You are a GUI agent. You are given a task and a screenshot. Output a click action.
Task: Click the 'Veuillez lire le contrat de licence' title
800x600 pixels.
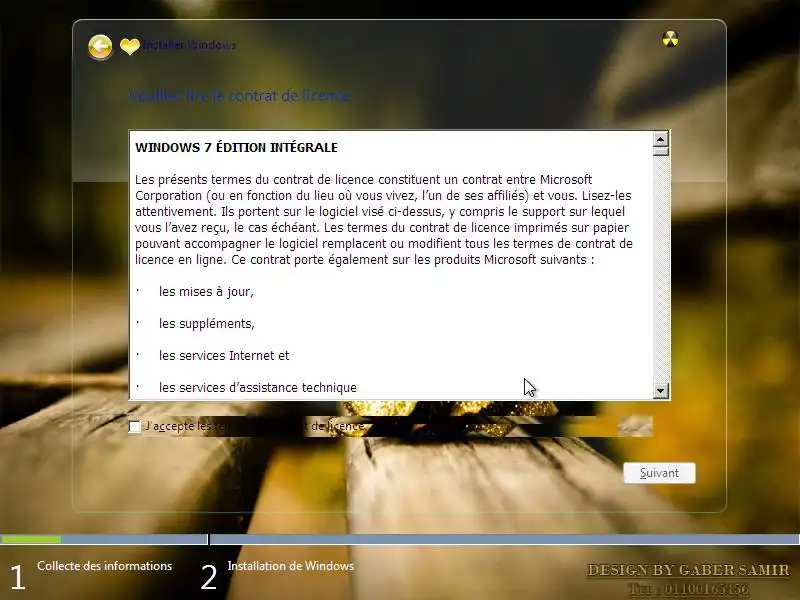(x=238, y=96)
